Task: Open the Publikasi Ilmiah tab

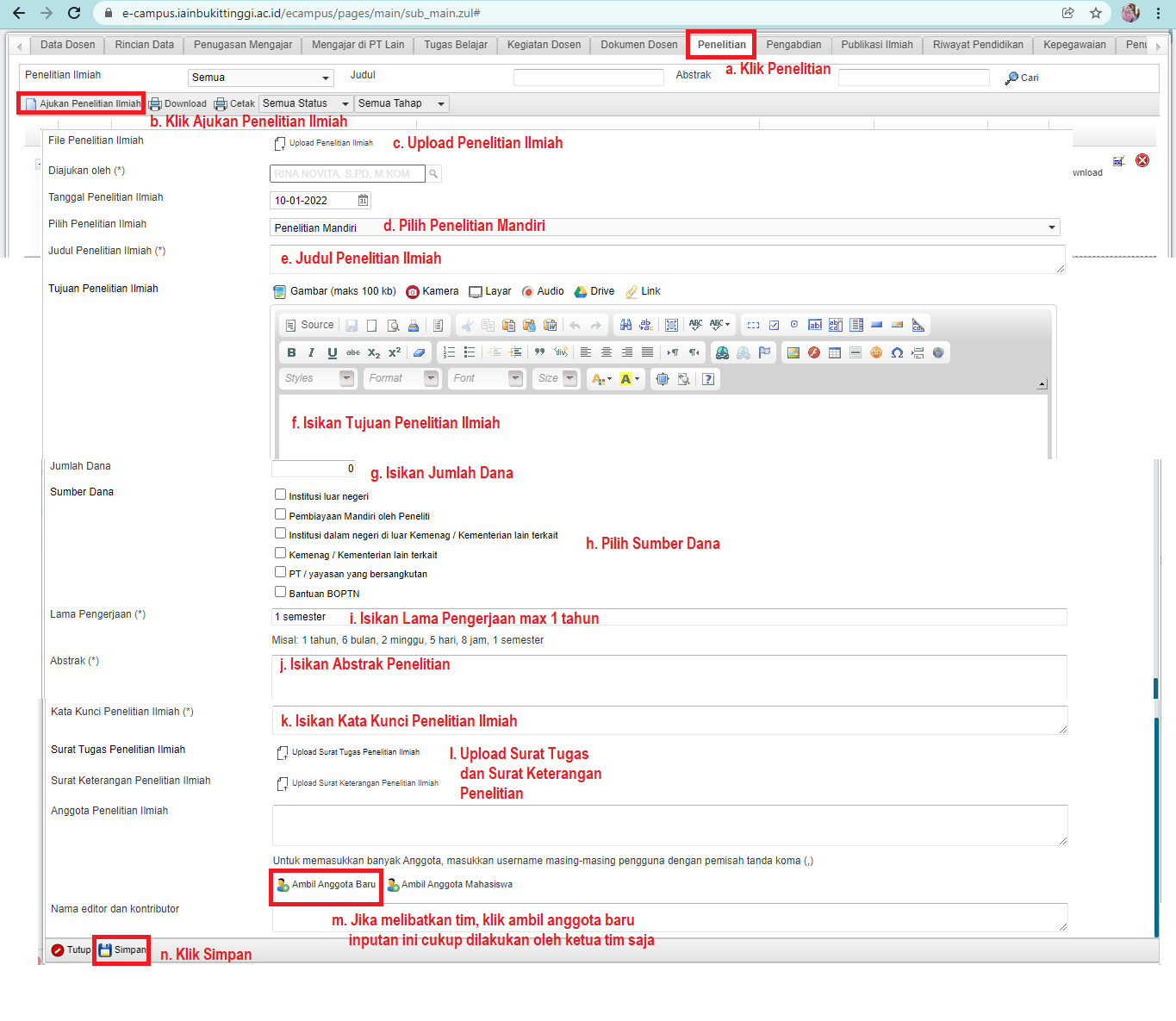Action: tap(876, 45)
